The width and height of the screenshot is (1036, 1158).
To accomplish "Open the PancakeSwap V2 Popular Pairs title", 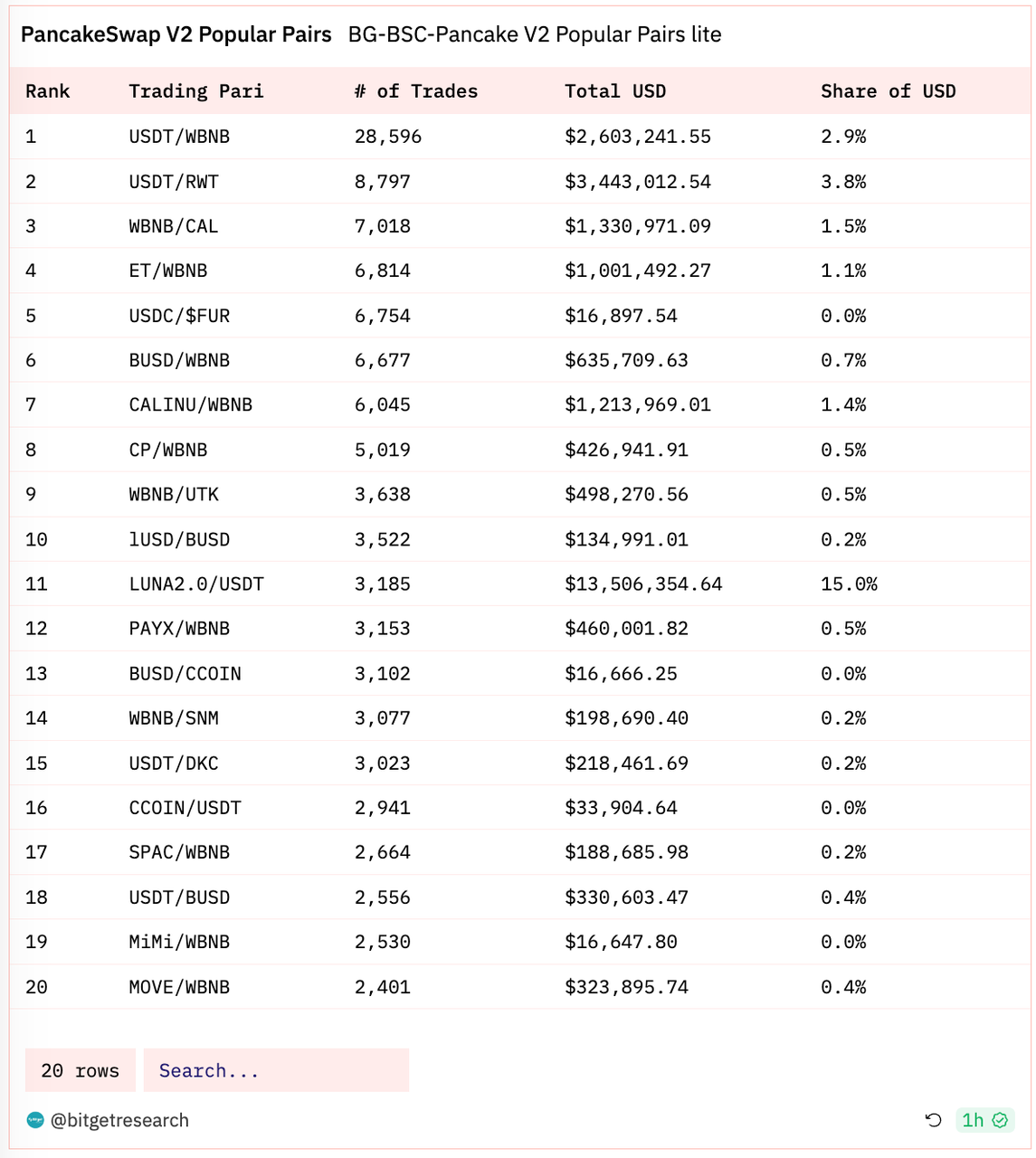I will [x=176, y=34].
